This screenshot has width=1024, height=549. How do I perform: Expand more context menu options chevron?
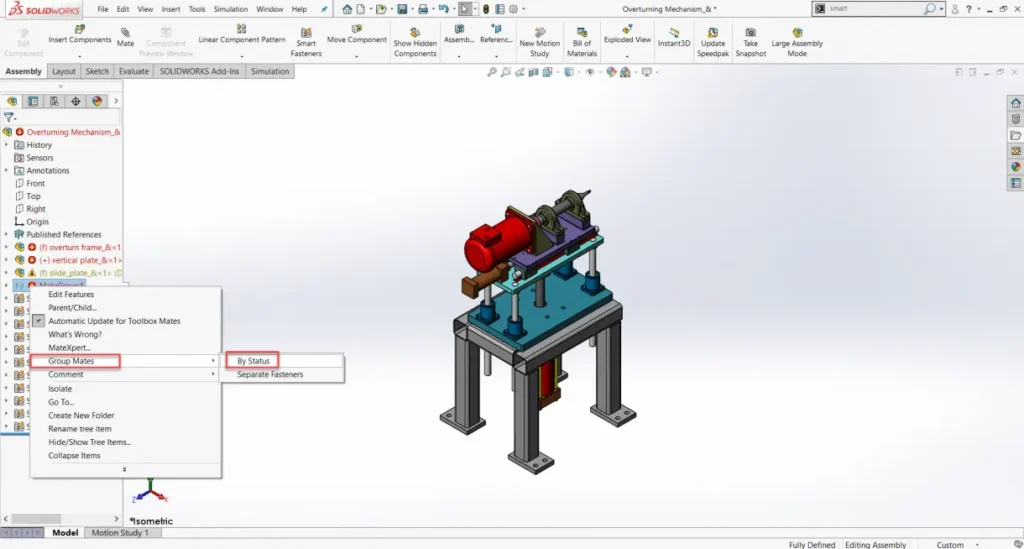tap(125, 469)
